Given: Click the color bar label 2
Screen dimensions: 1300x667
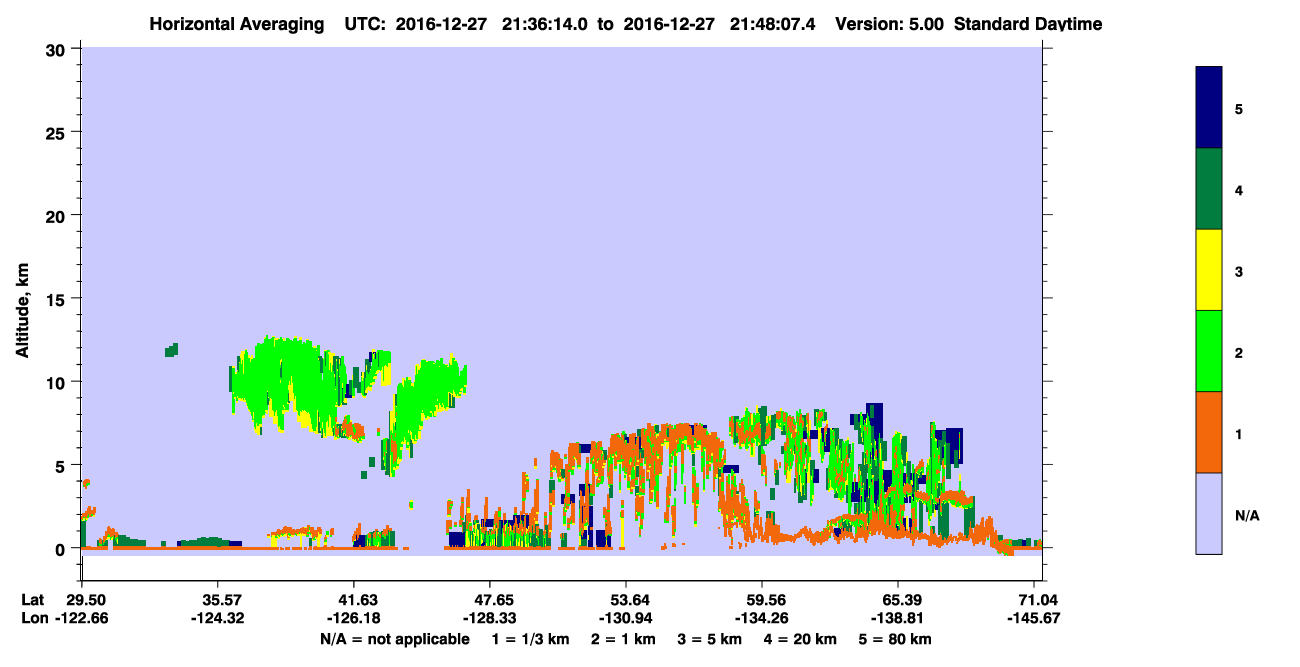Looking at the screenshot, I should tap(1239, 352).
